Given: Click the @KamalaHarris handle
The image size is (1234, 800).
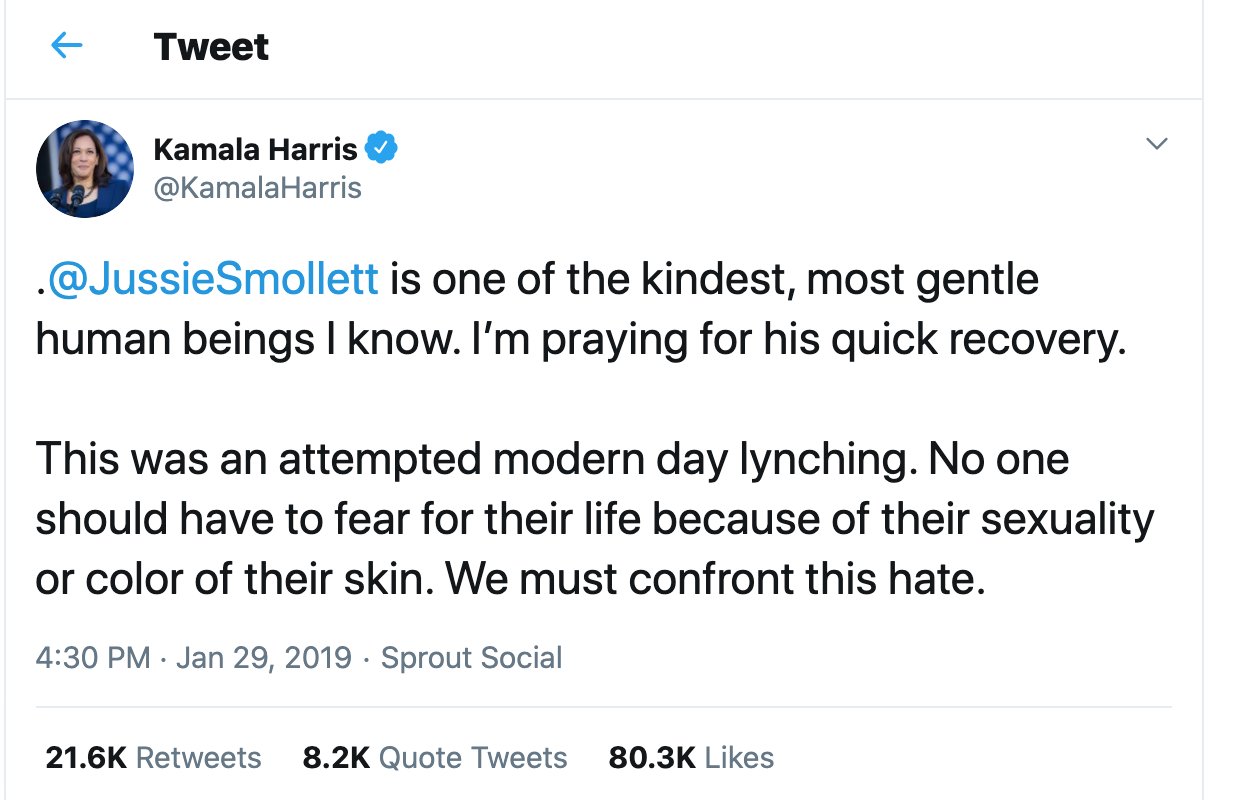Looking at the screenshot, I should pos(257,187).
